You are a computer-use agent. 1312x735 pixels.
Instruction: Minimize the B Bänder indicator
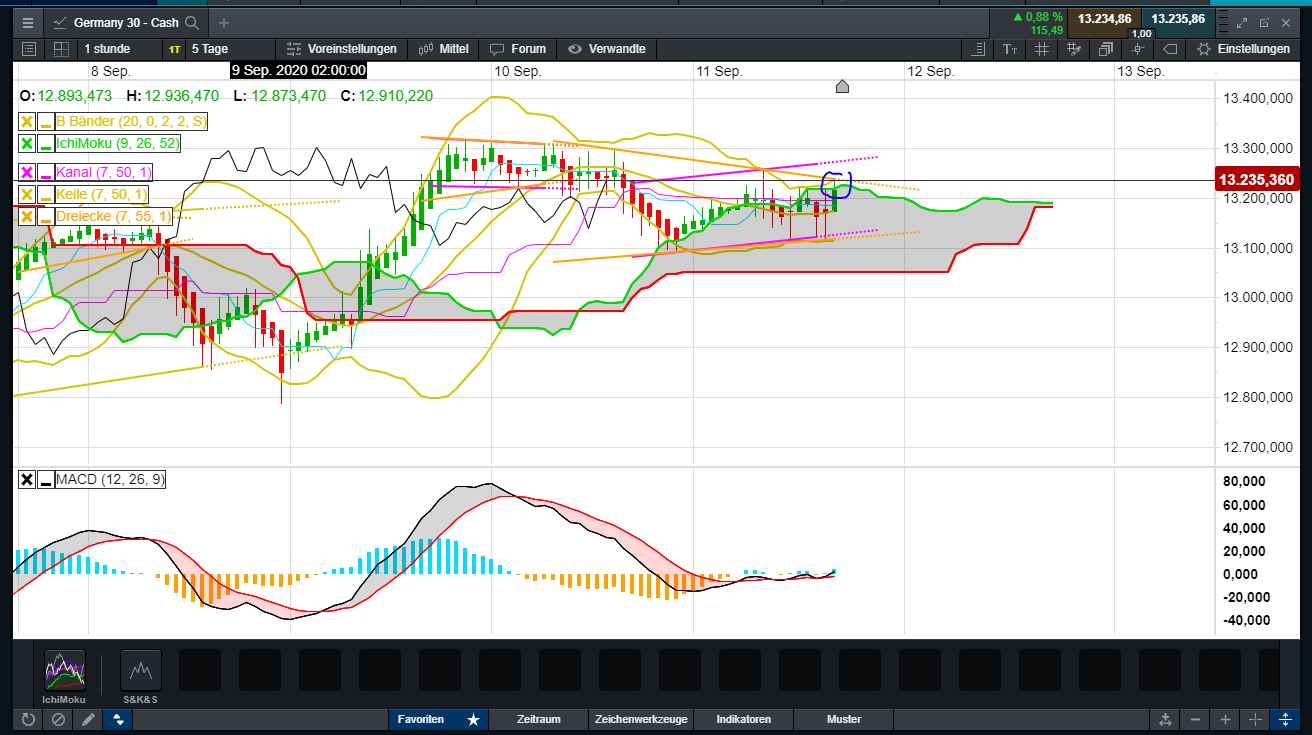(x=45, y=121)
